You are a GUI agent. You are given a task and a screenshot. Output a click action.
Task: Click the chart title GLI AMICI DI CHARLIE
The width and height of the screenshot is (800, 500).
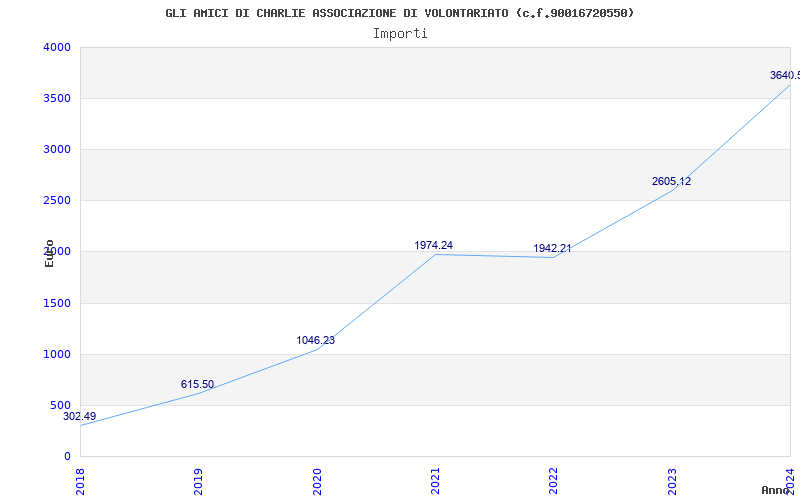click(399, 13)
